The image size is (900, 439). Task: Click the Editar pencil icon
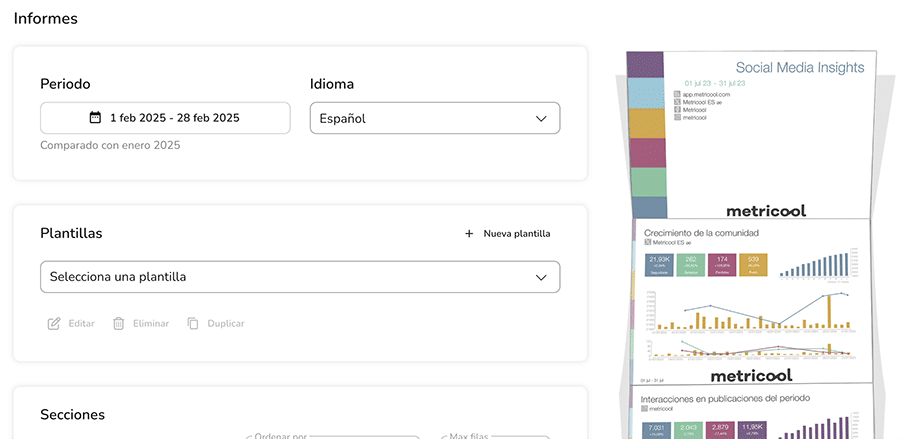pyautogui.click(x=53, y=324)
